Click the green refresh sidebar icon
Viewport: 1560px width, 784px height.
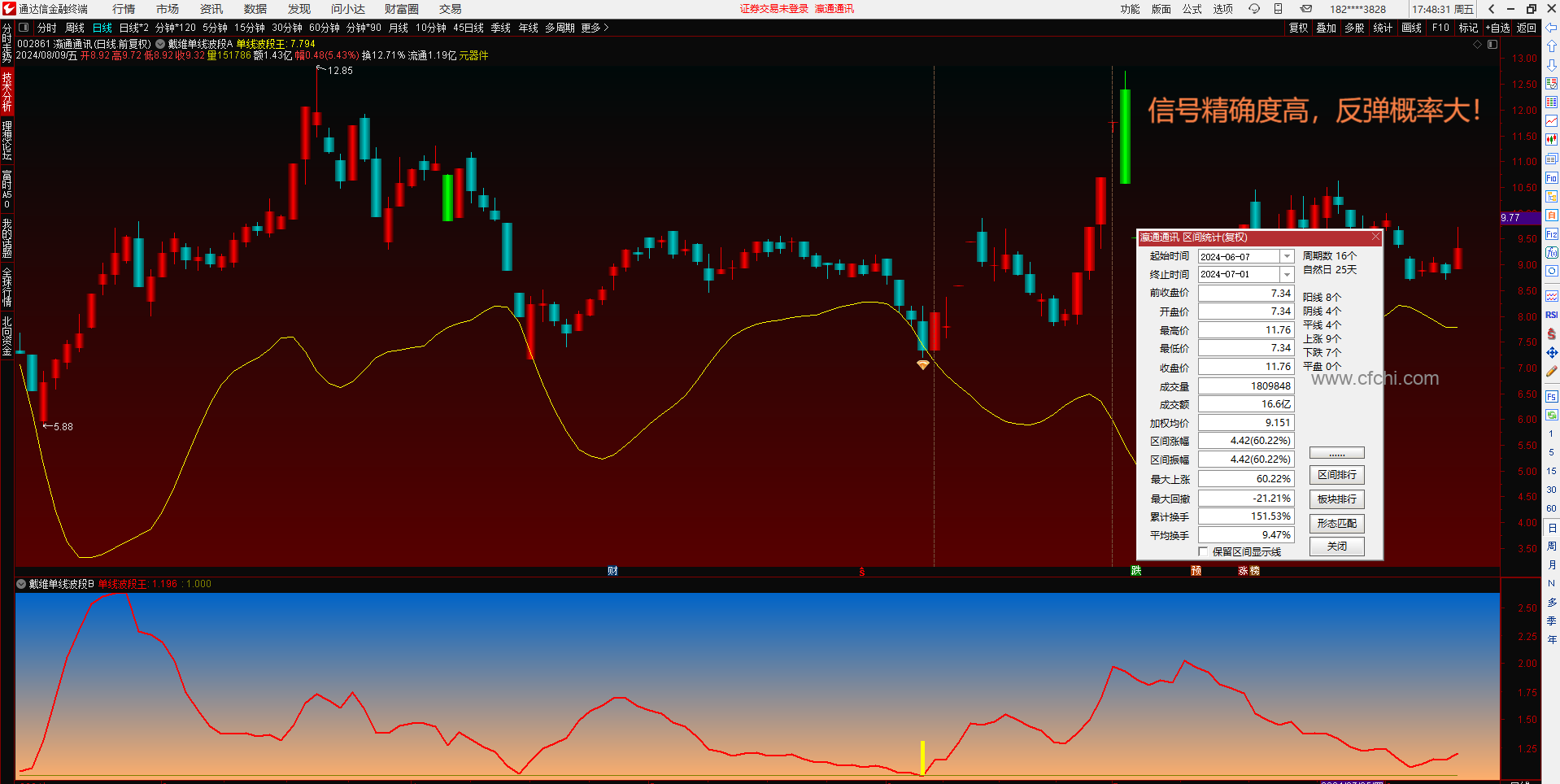1551,415
